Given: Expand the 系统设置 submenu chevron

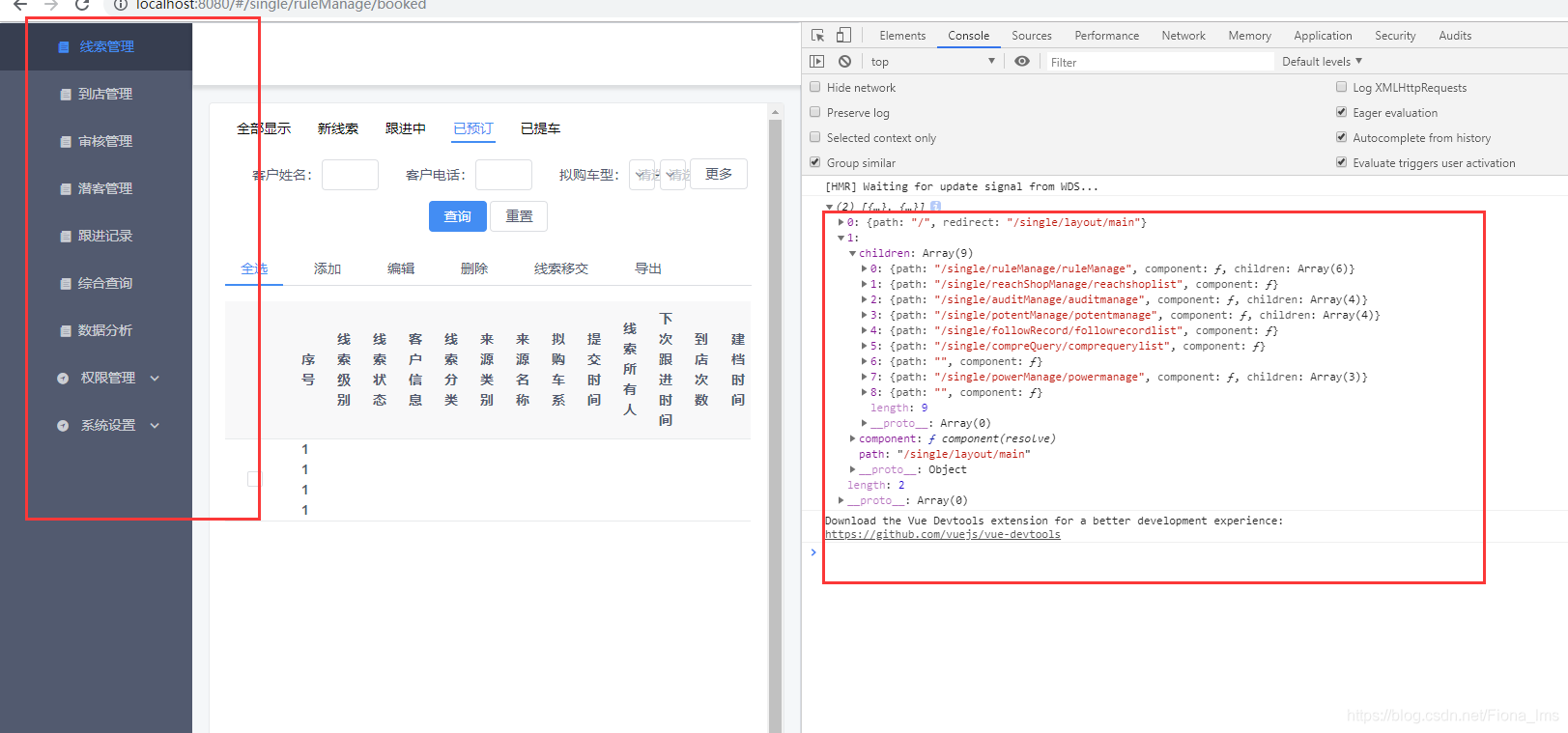Looking at the screenshot, I should point(155,426).
